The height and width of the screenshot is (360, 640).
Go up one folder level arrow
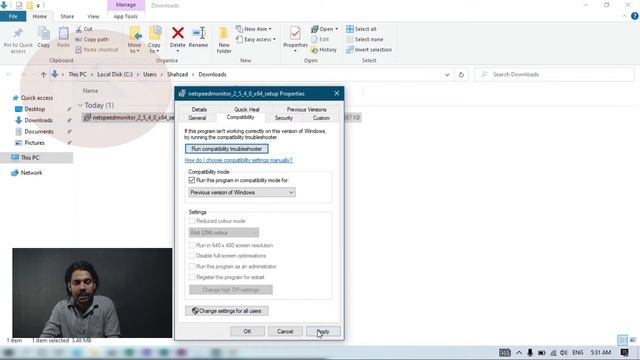click(43, 74)
